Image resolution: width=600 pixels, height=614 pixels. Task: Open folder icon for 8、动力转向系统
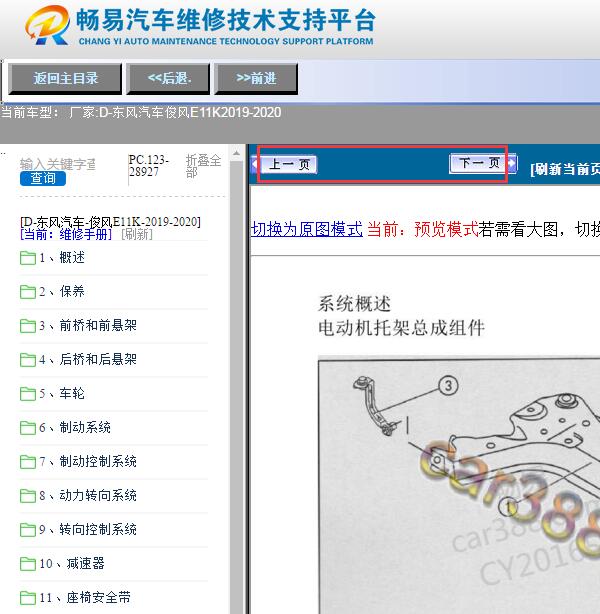coord(28,496)
